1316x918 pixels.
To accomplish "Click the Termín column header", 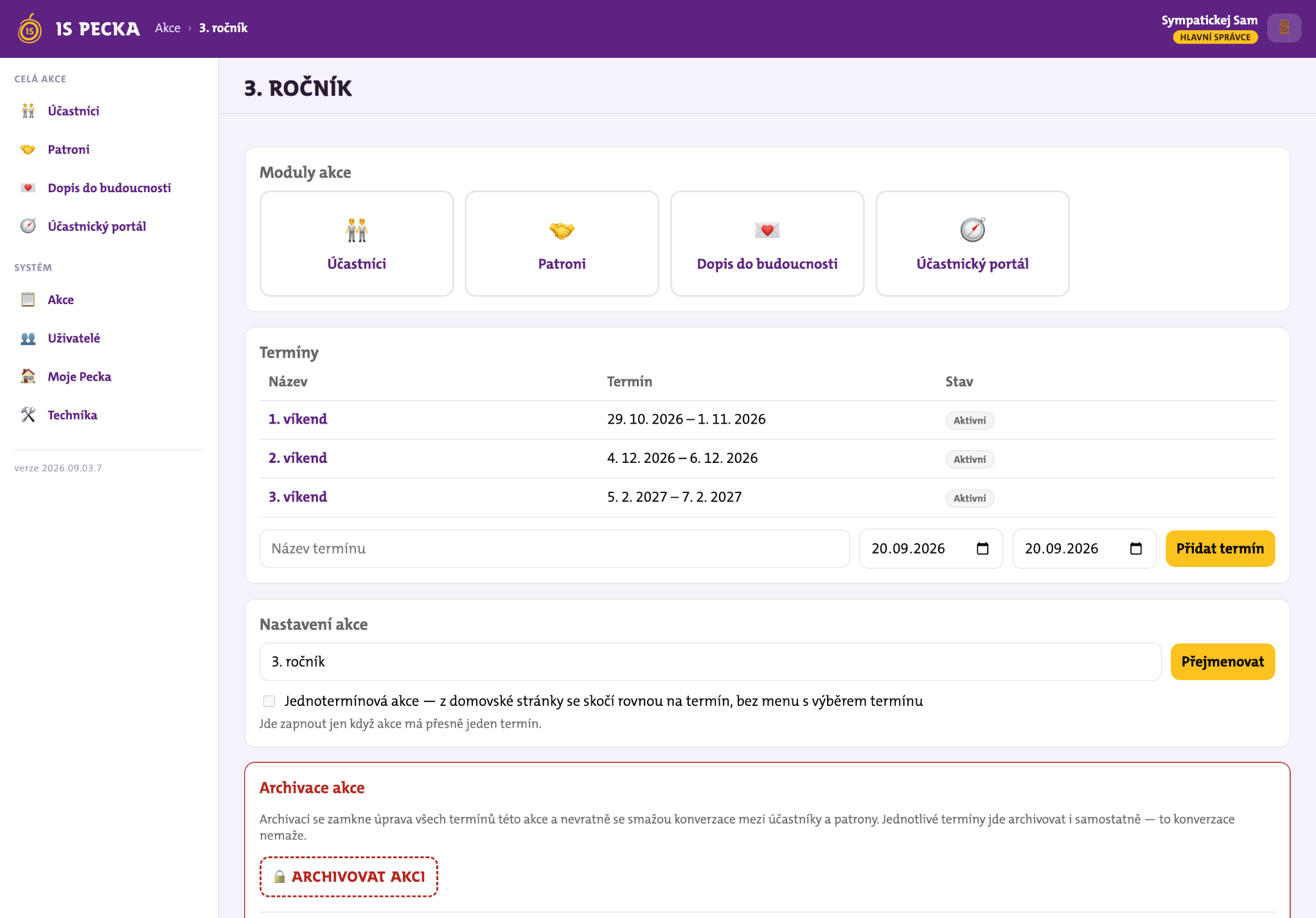I will (630, 381).
